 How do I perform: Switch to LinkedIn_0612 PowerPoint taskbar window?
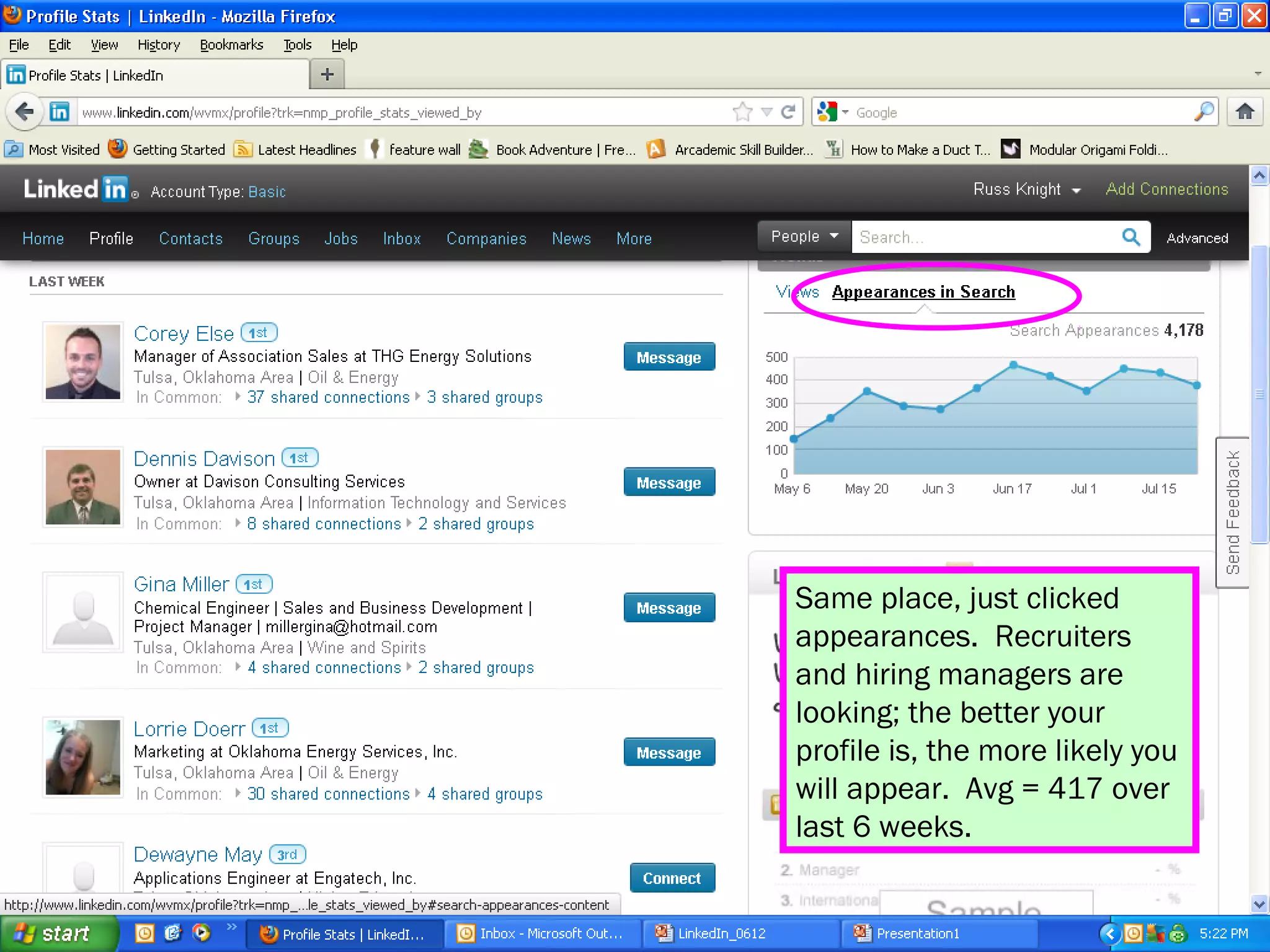740,933
